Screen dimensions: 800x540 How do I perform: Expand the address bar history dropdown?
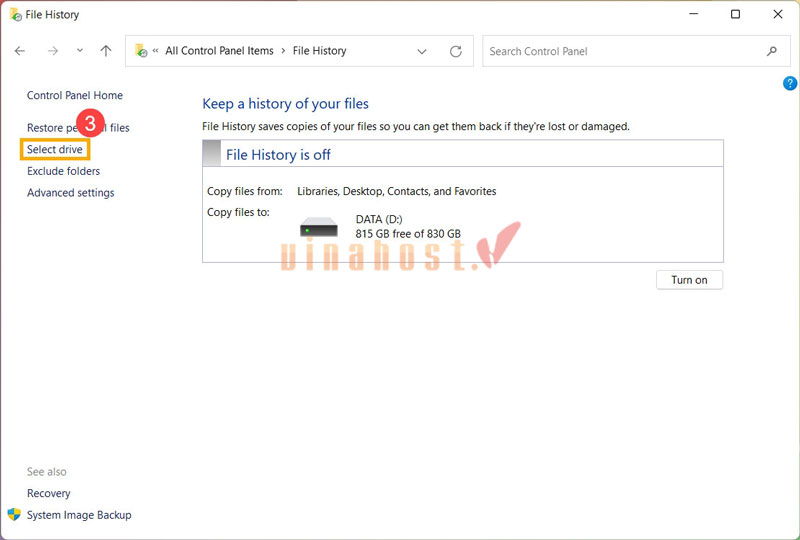click(422, 51)
